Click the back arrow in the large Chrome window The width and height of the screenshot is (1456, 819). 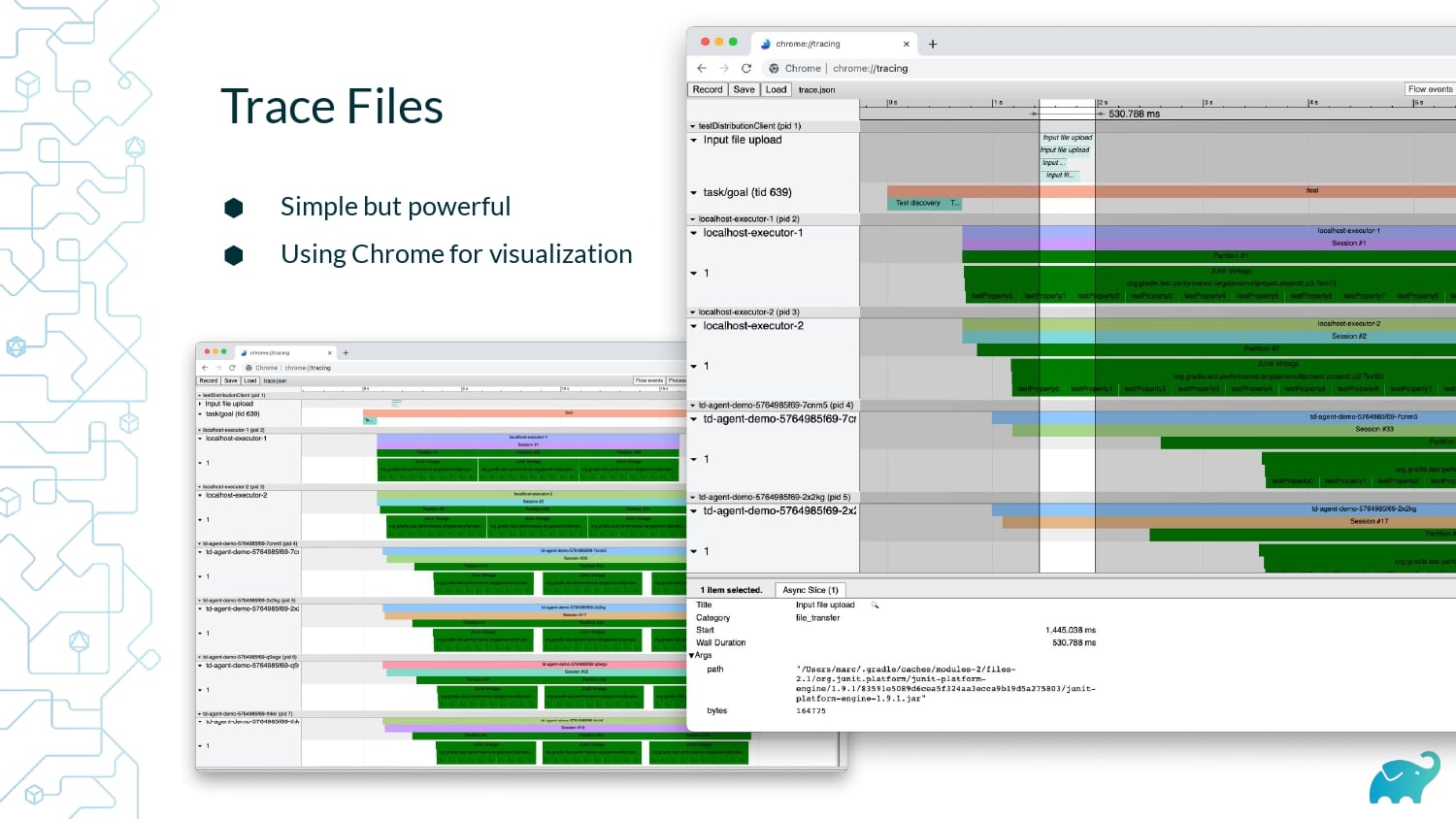coord(702,68)
